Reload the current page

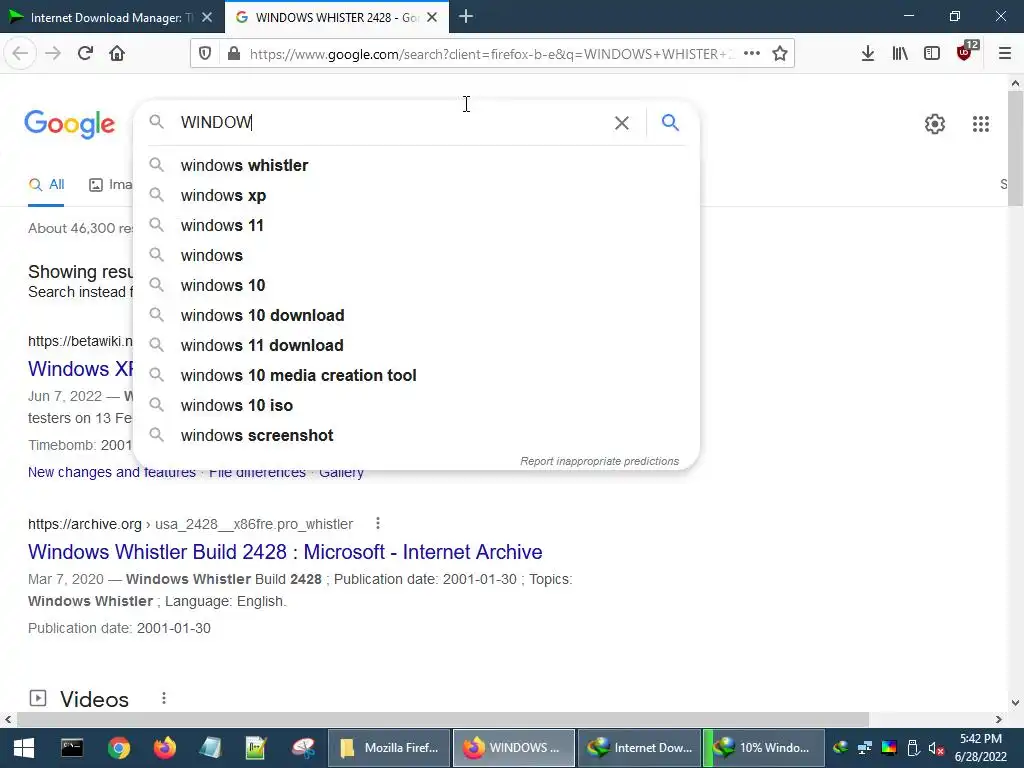85,53
